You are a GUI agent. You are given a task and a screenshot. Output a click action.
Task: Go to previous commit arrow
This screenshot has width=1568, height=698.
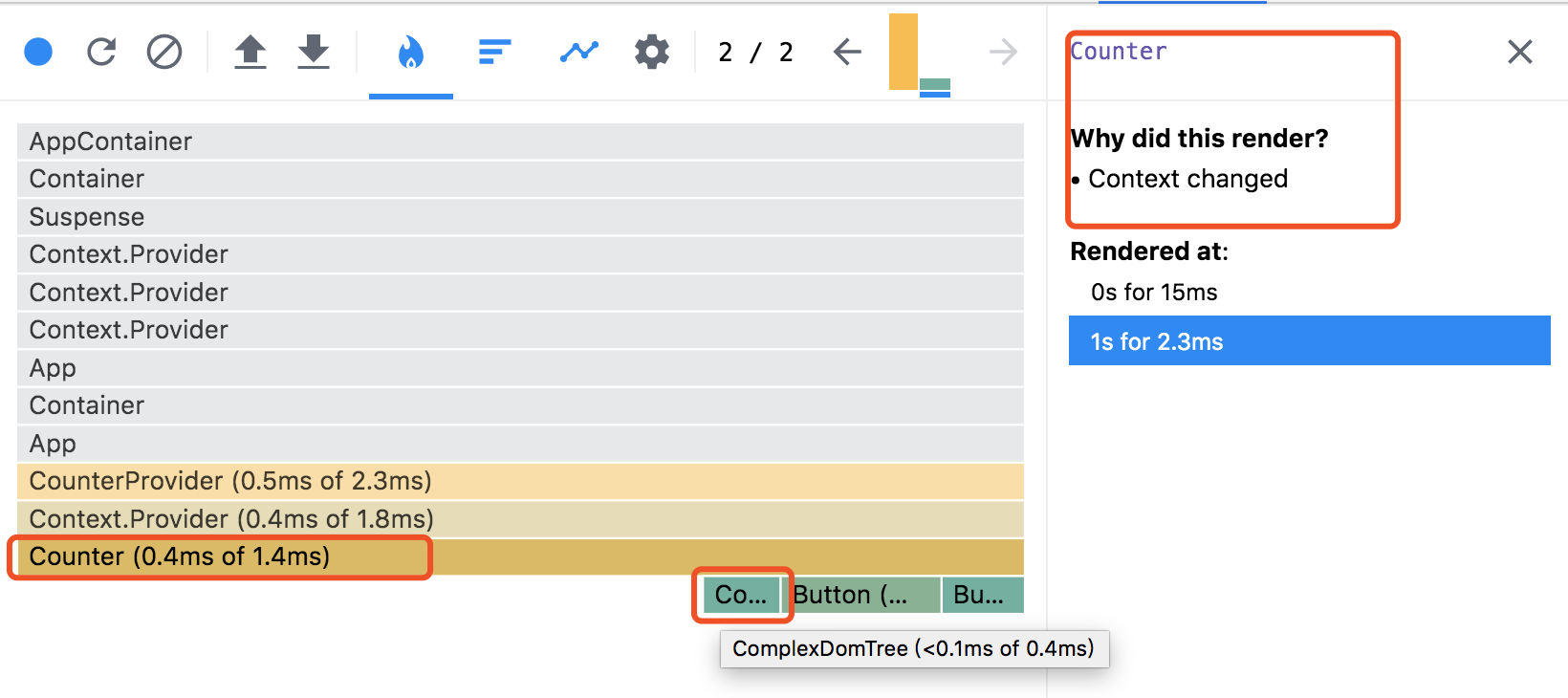click(x=847, y=52)
